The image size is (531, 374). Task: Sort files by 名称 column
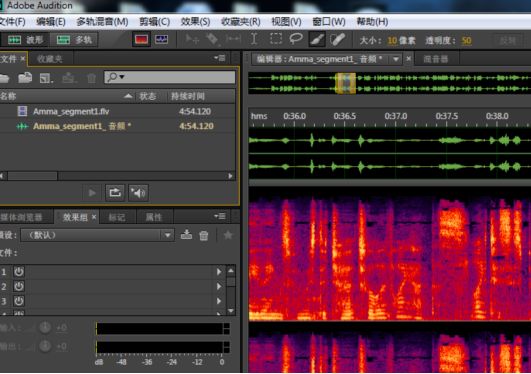pos(66,97)
